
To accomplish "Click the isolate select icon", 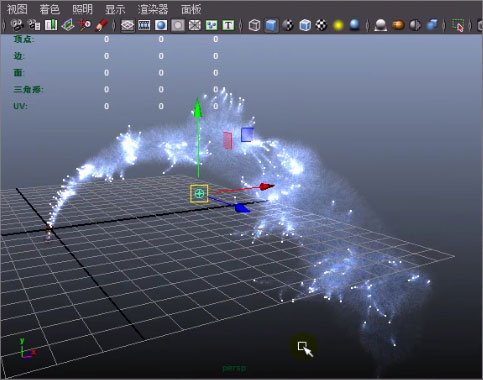I will point(458,25).
